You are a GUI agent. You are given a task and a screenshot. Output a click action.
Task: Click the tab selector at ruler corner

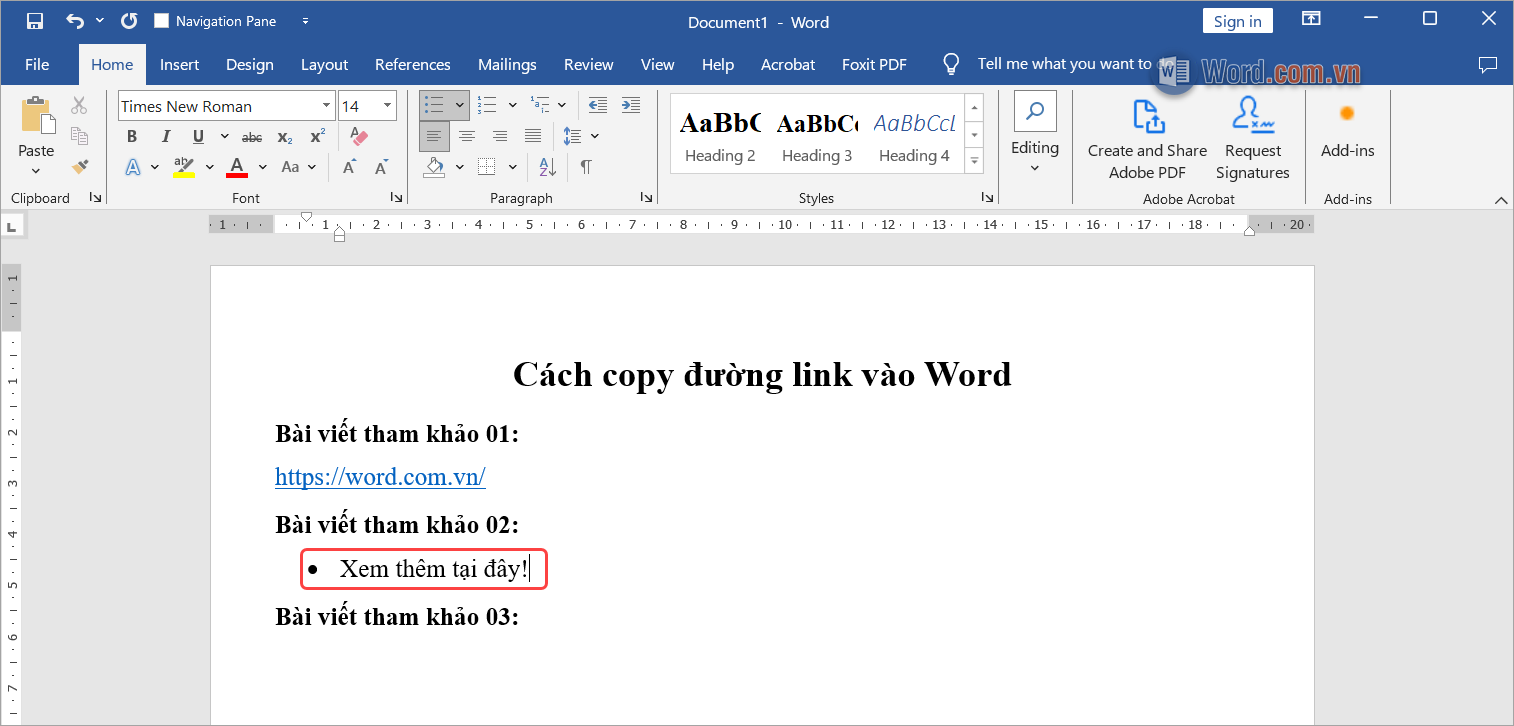[x=12, y=228]
